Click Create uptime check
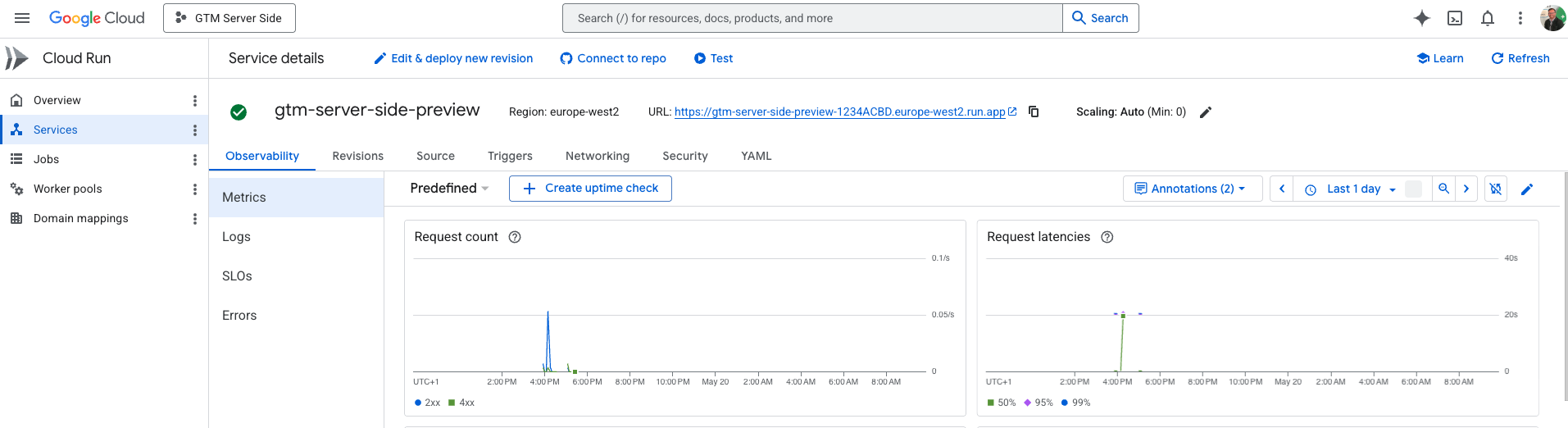Viewport: 1568px width, 428px height. [x=590, y=189]
